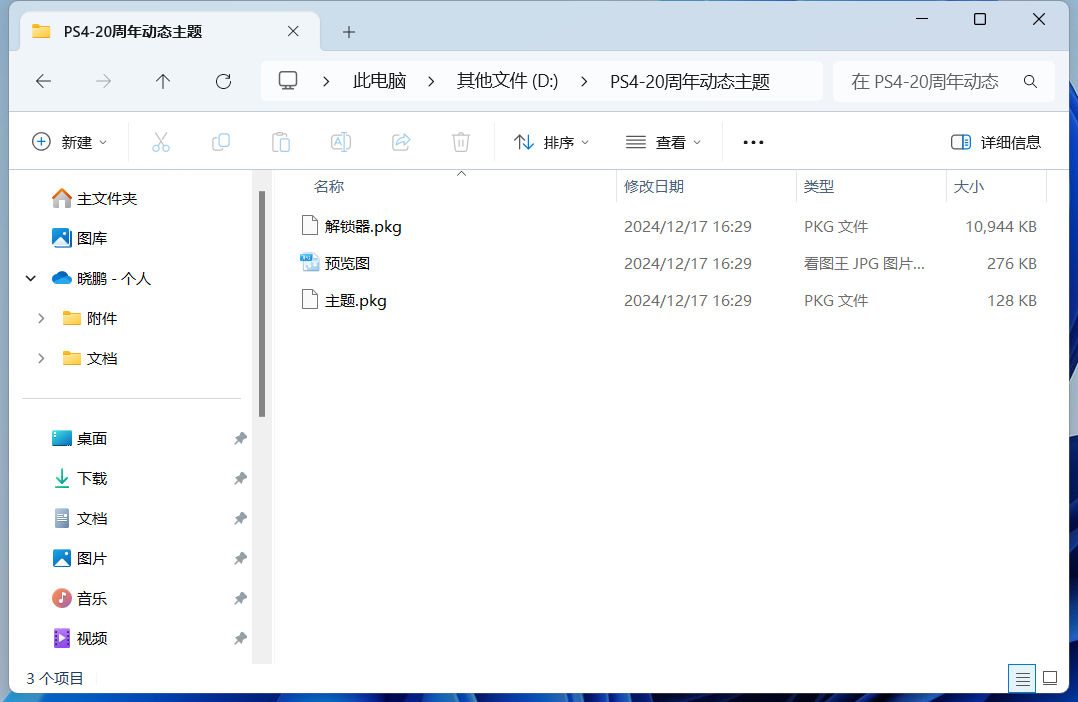The height and width of the screenshot is (702, 1078).
Task: Unpin 音乐 from quick access
Action: 239,598
